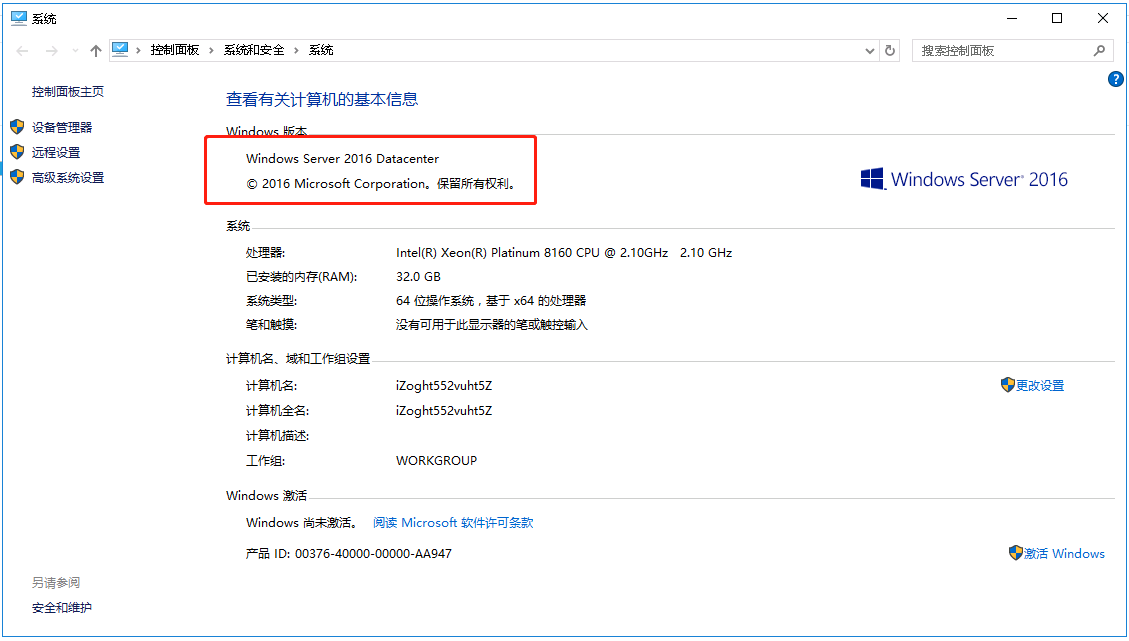The width and height of the screenshot is (1129, 641).
Task: Click shield icon next to 激活 Windows
Action: point(1016,553)
